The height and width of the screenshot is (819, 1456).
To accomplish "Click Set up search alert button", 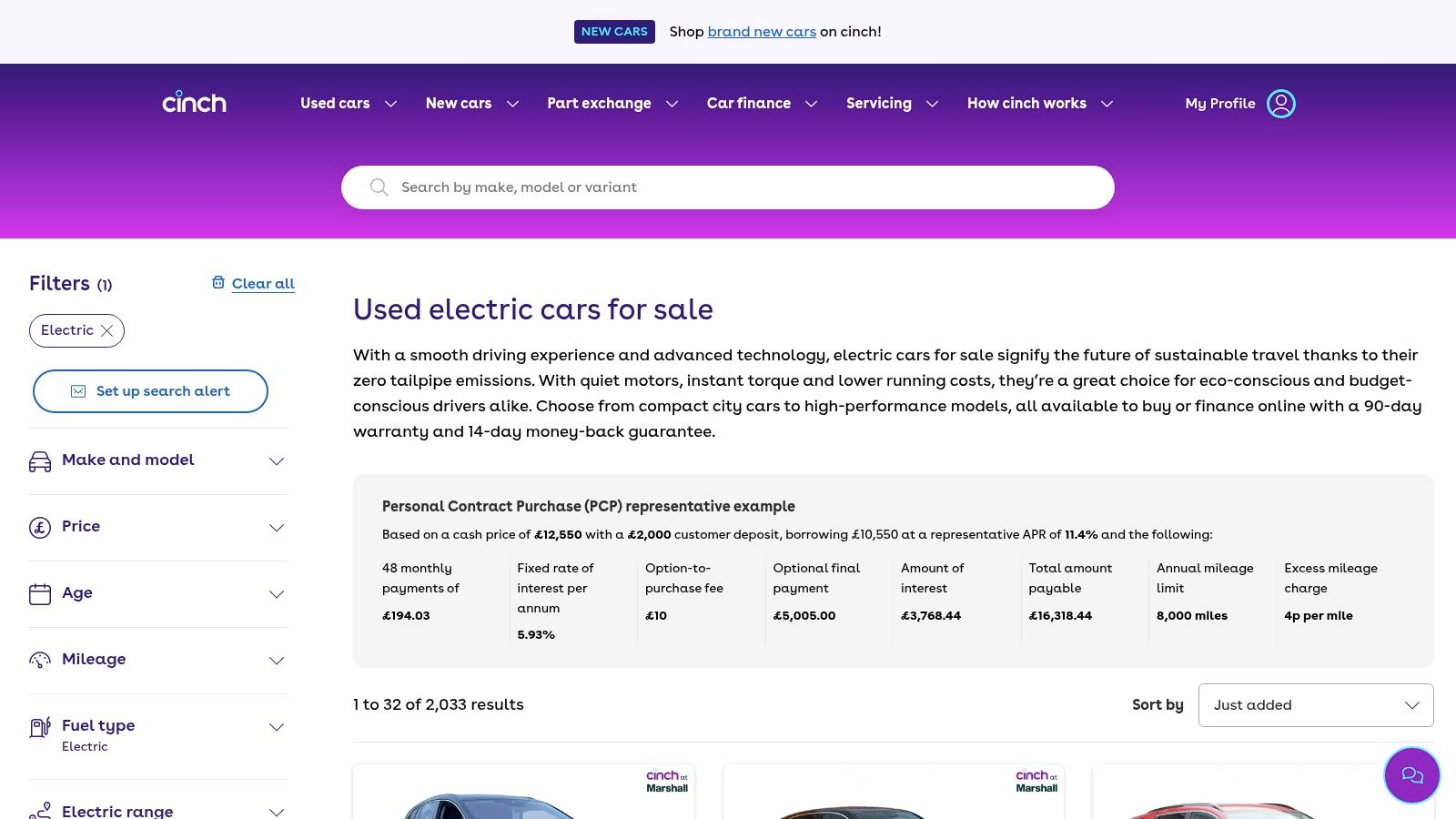I will pyautogui.click(x=150, y=391).
